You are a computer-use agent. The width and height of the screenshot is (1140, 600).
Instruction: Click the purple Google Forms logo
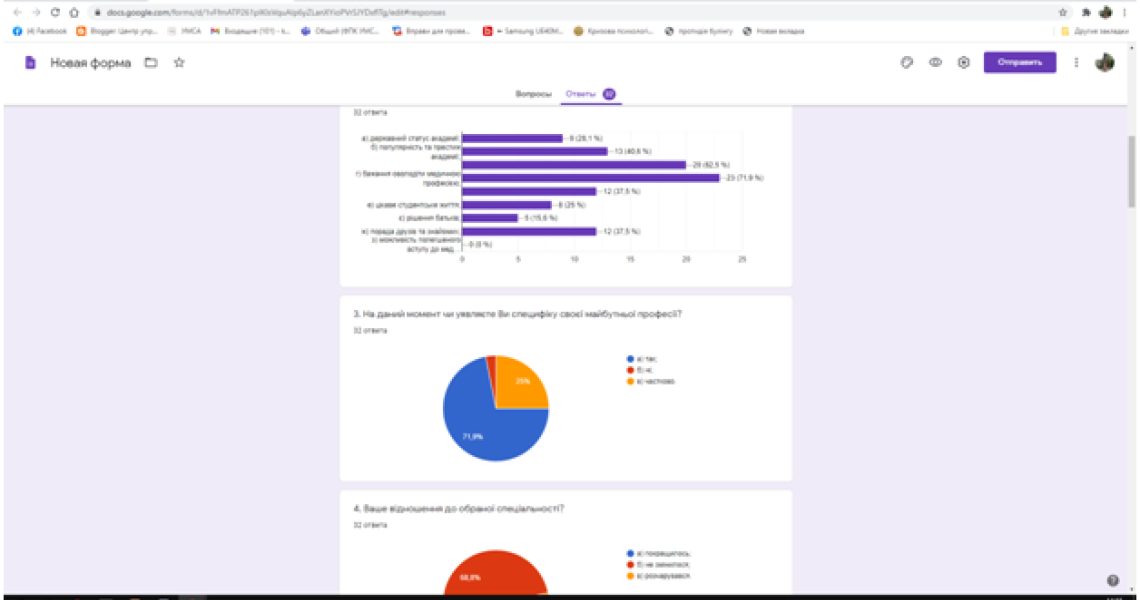[30, 63]
